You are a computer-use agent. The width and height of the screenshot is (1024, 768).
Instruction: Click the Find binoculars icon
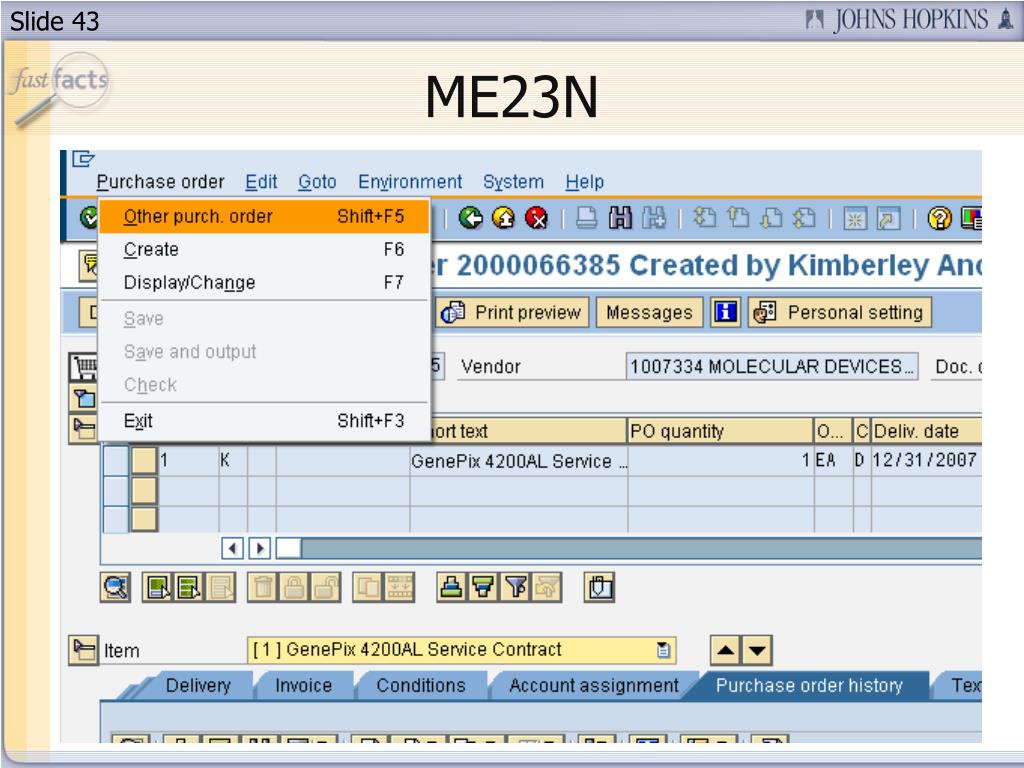(622, 217)
